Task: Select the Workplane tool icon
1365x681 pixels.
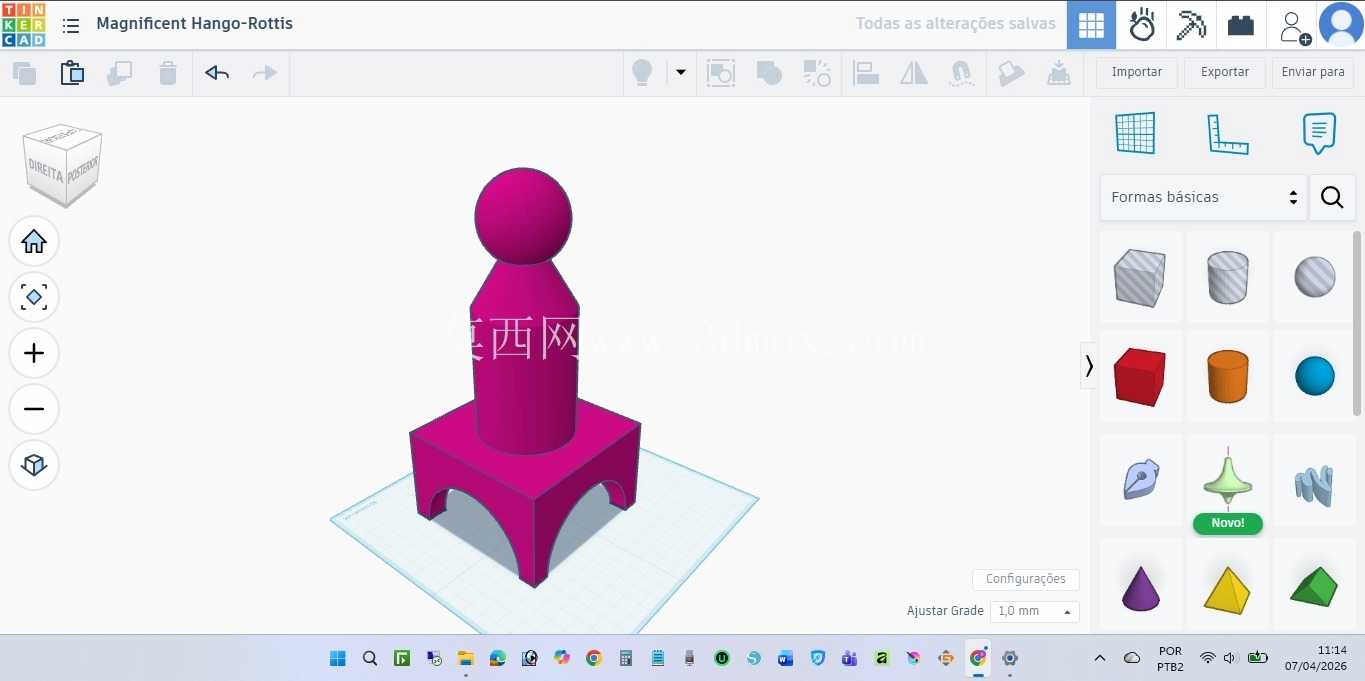Action: (x=1135, y=133)
